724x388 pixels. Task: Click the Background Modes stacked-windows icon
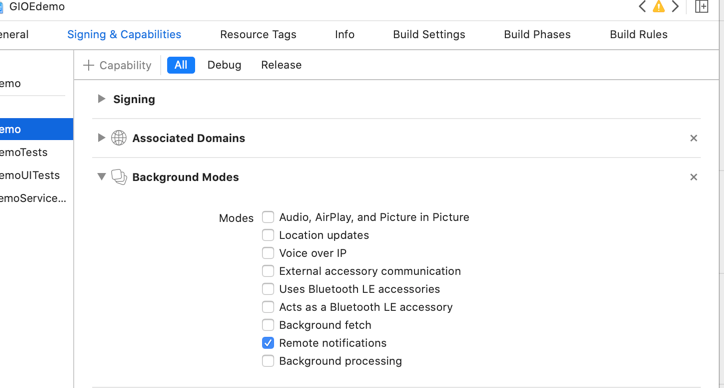click(119, 177)
